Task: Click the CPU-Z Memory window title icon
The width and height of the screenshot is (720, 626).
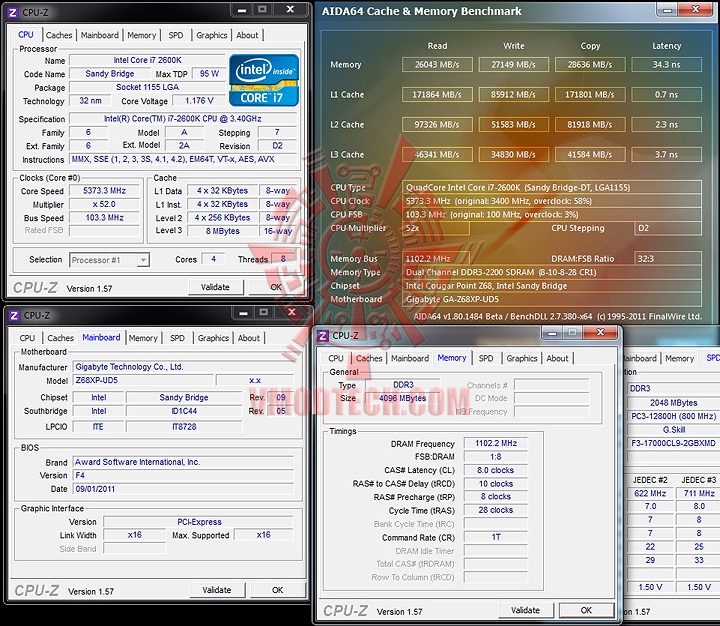Action: pyautogui.click(x=323, y=336)
